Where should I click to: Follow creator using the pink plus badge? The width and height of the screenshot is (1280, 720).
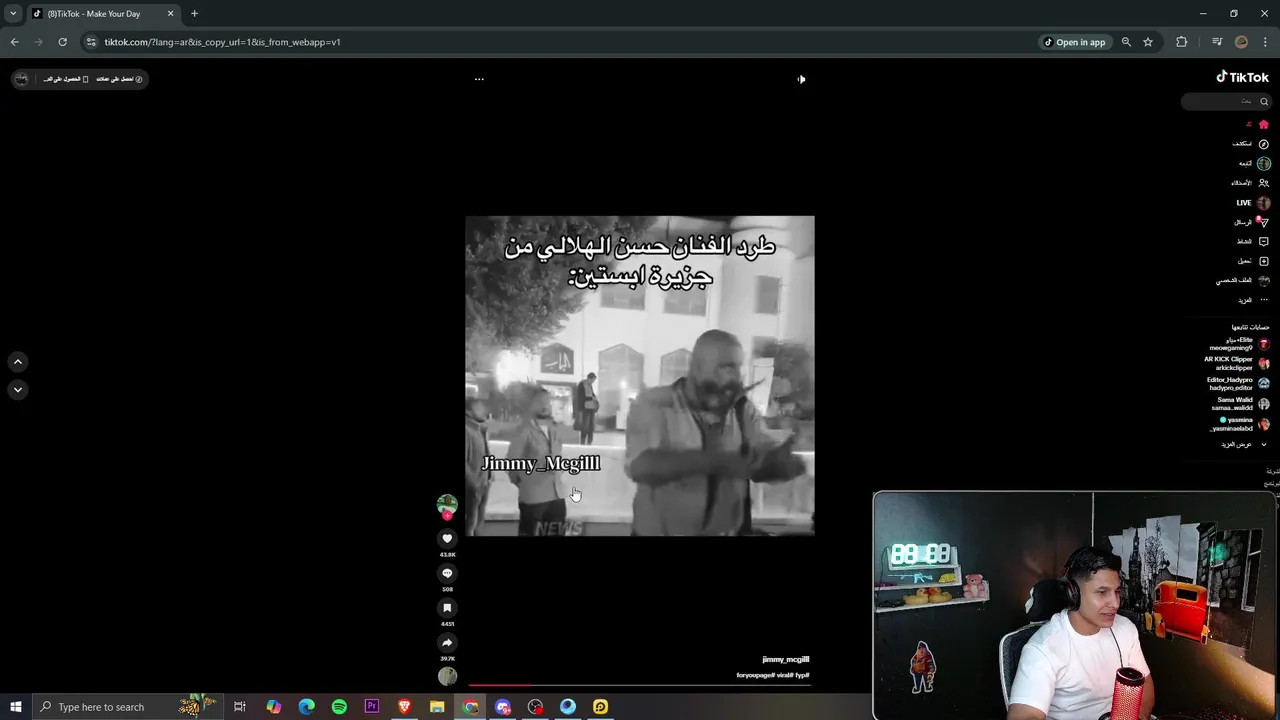point(447,516)
